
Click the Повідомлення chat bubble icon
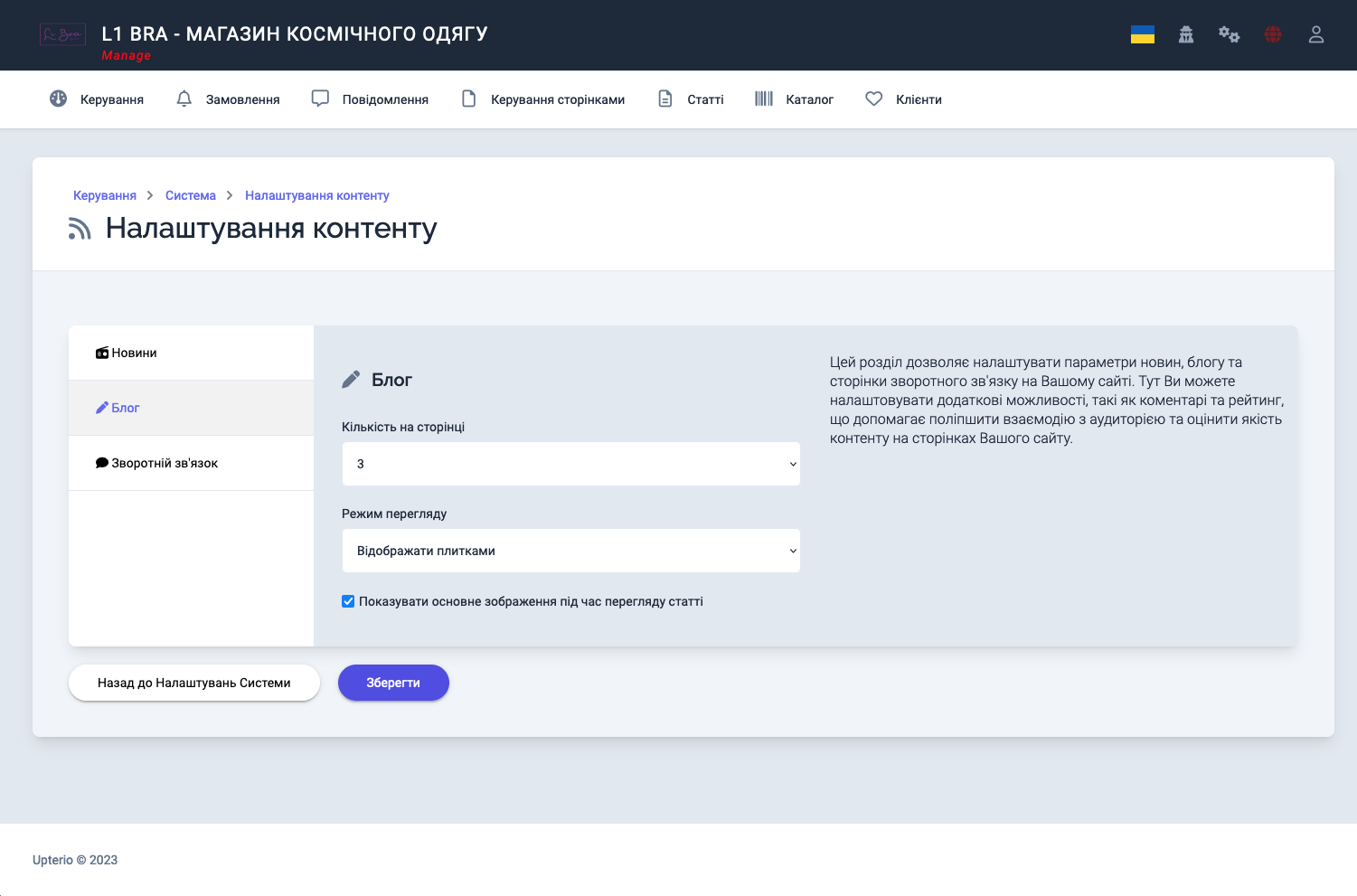tap(320, 99)
